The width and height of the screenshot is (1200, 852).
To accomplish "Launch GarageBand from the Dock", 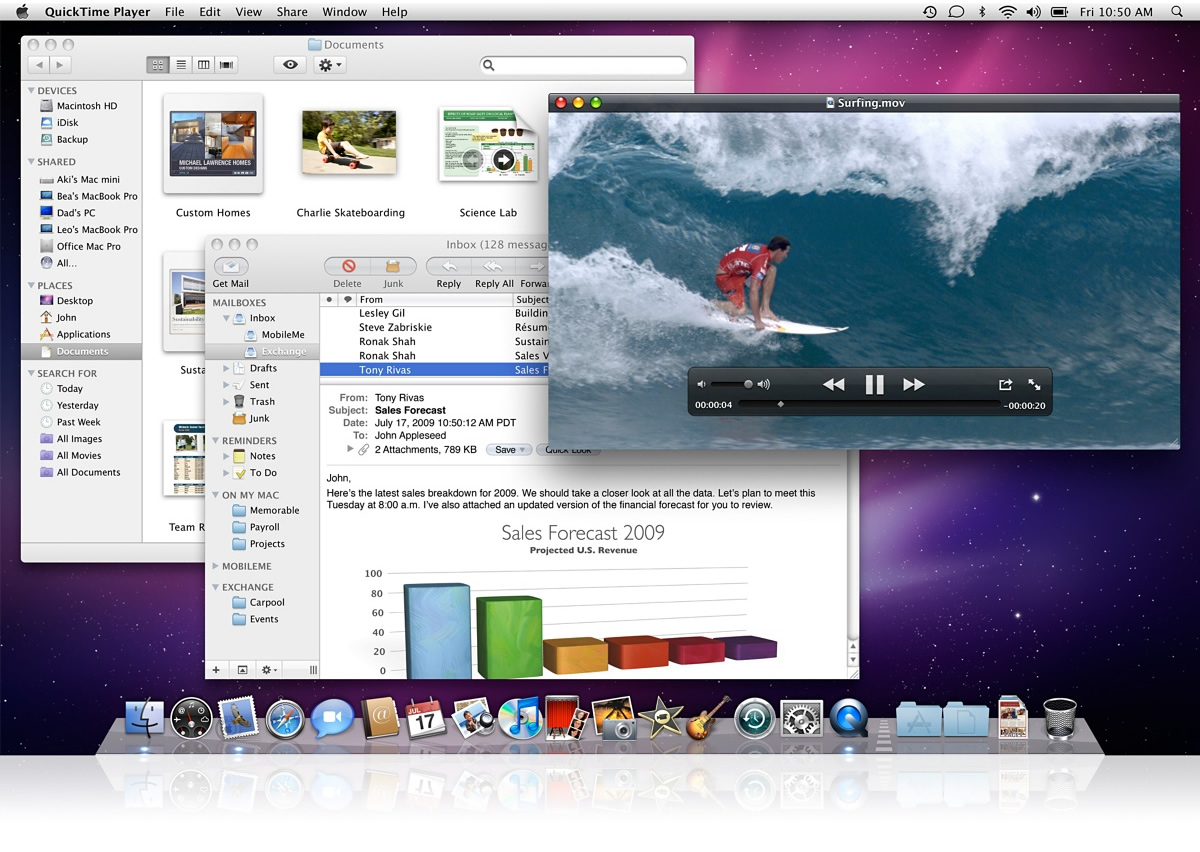I will pos(708,718).
